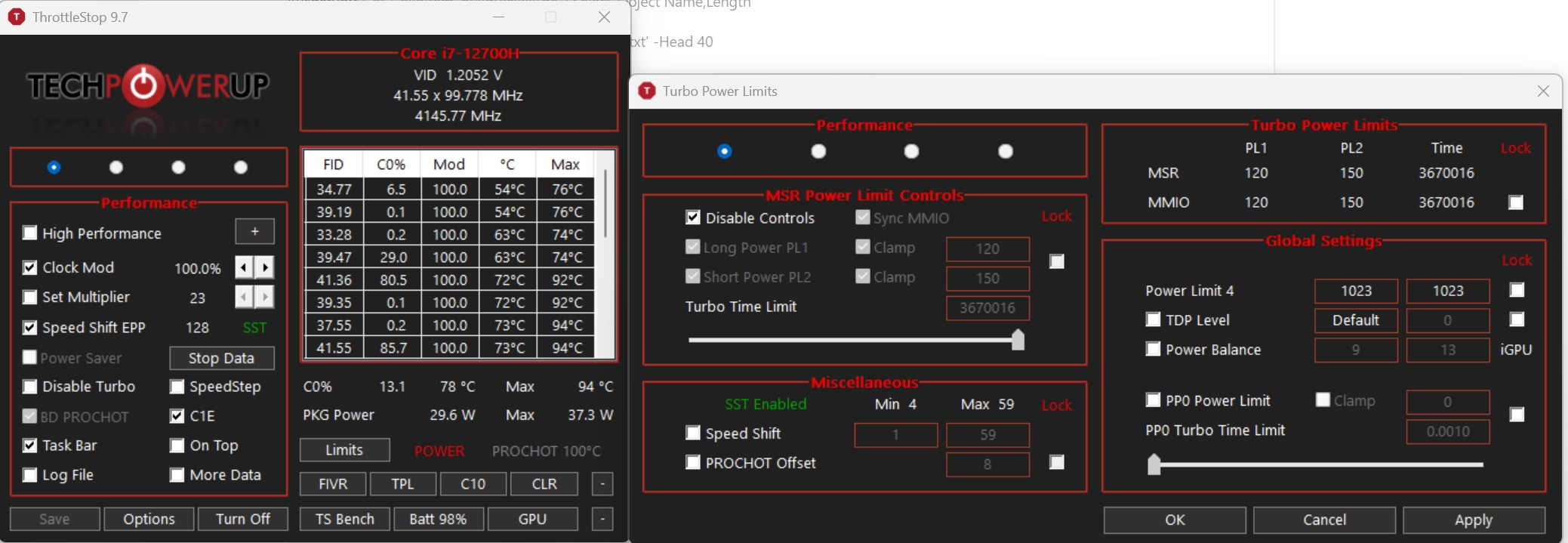Check the Log File option
The height and width of the screenshot is (543, 1568).
(29, 475)
